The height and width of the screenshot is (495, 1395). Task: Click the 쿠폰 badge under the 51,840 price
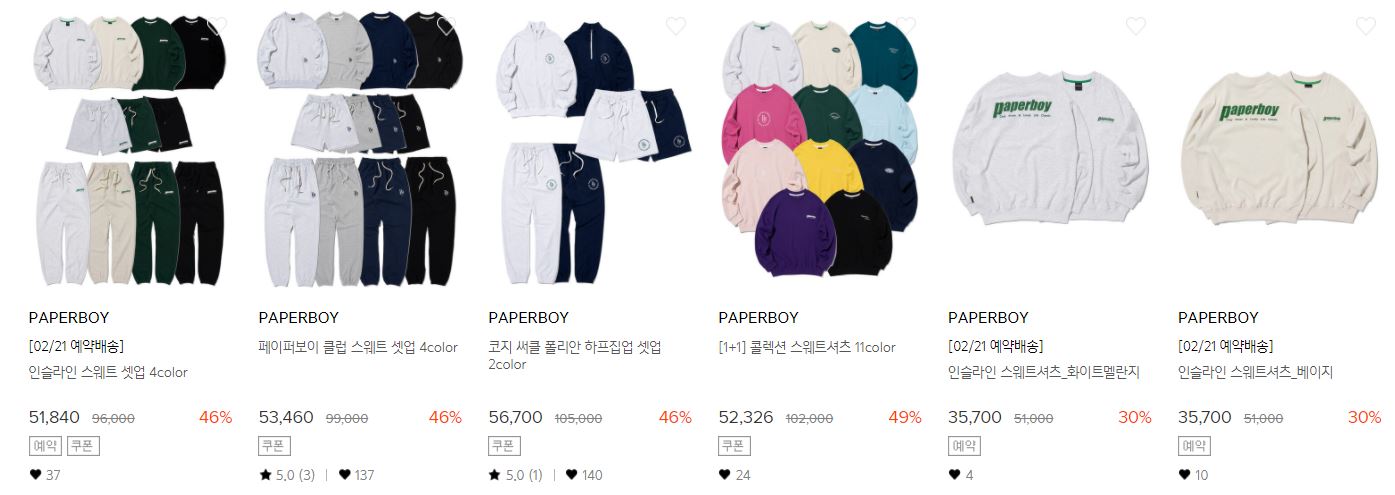click(83, 446)
